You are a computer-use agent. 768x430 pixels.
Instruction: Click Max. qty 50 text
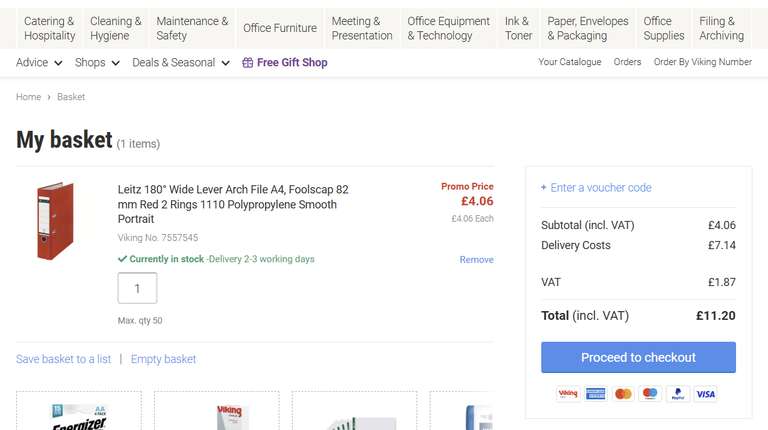pyautogui.click(x=140, y=320)
